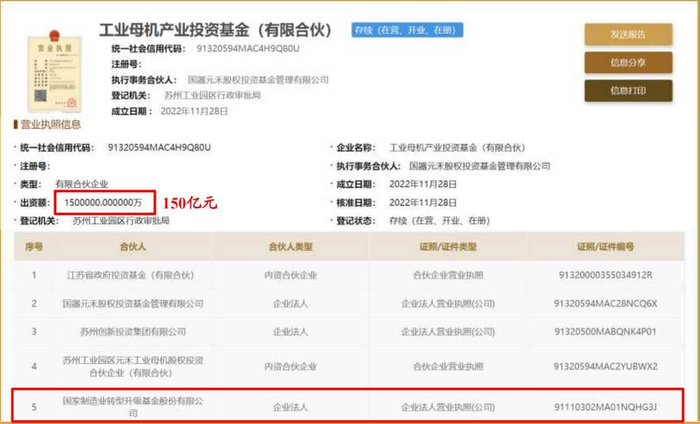Click the 营业执照信息 section heading
The height and width of the screenshot is (424, 700).
[x=50, y=125]
